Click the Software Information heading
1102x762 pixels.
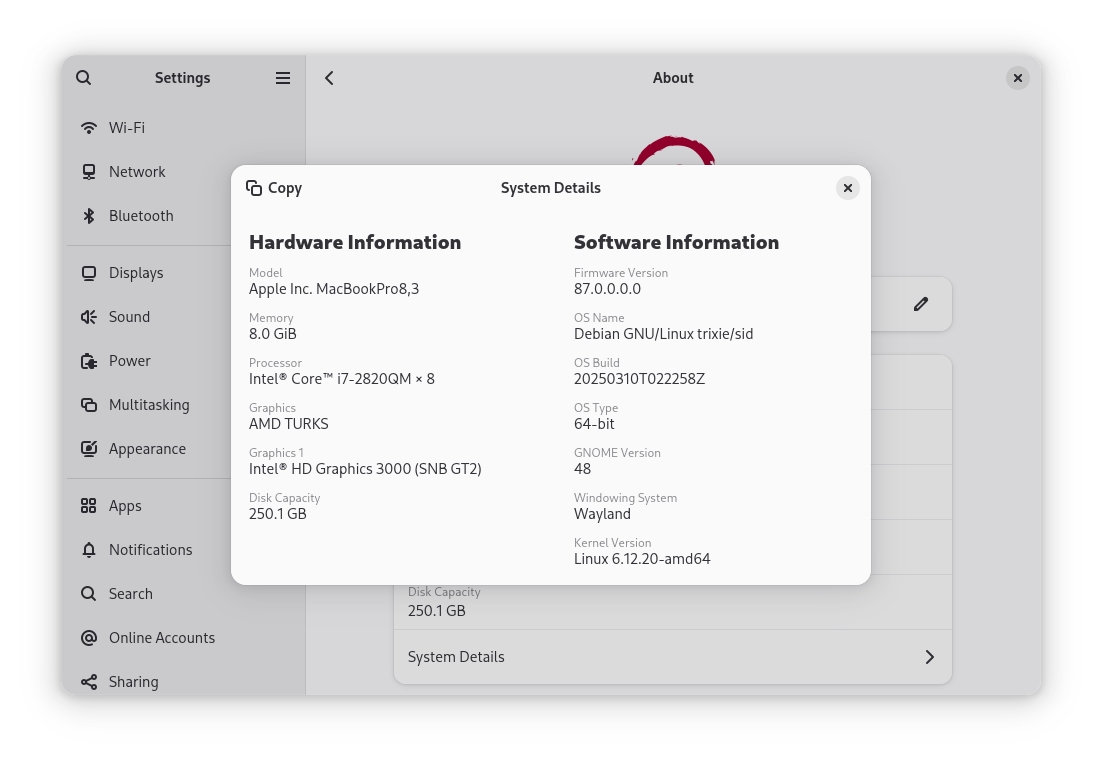point(676,243)
